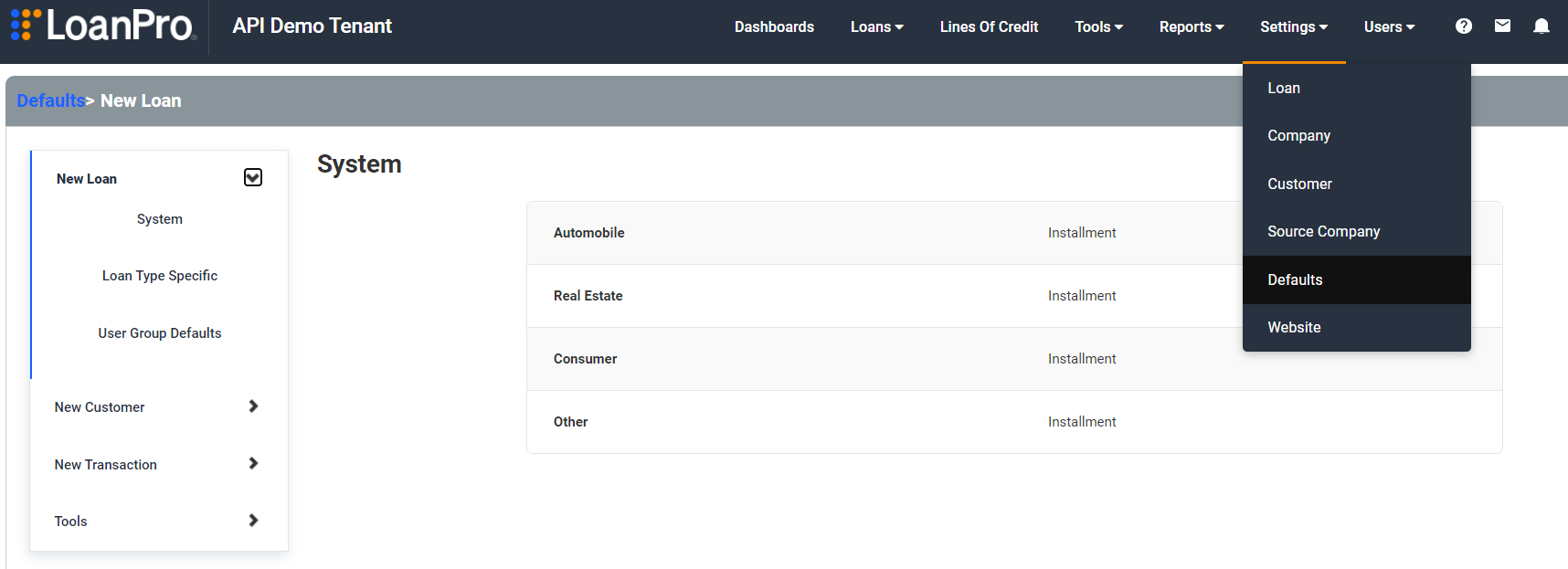Select Customer from Settings menu
The width and height of the screenshot is (1568, 569).
1357,184
